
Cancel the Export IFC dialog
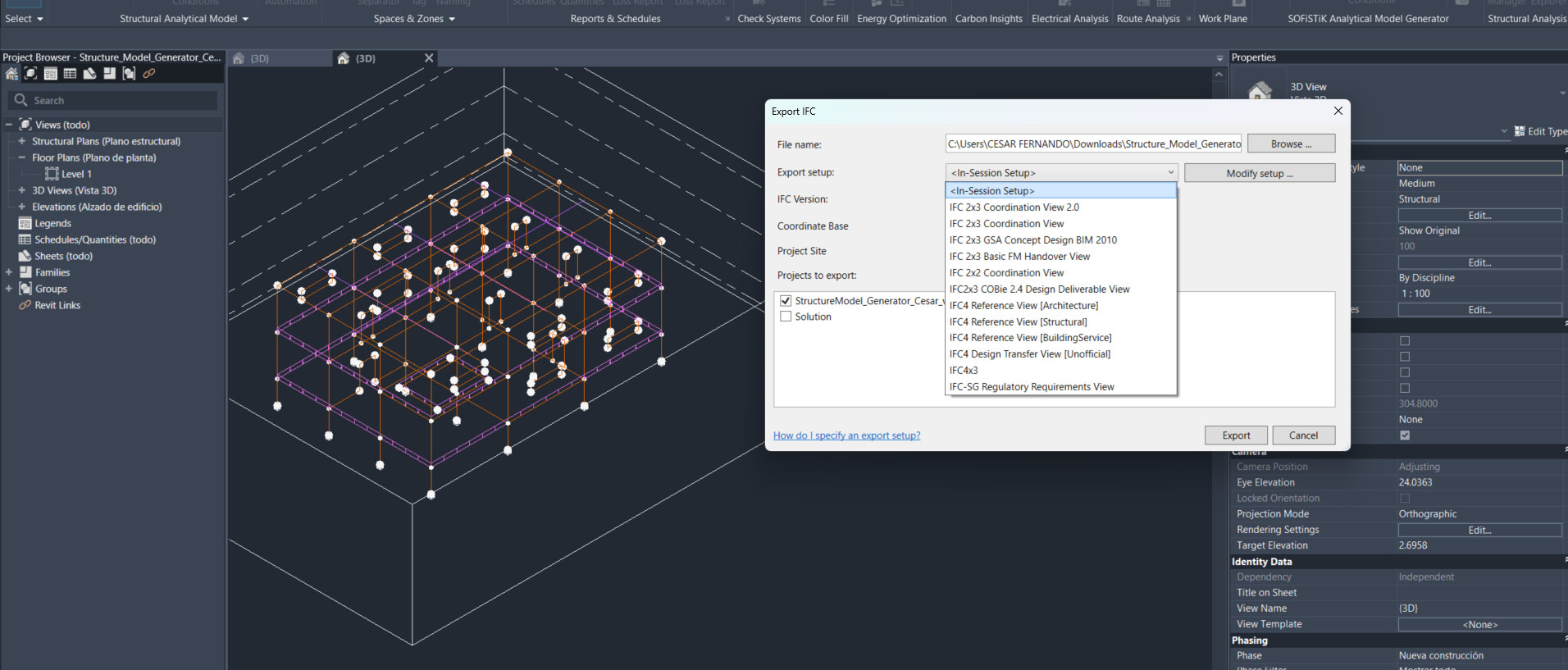(1303, 435)
